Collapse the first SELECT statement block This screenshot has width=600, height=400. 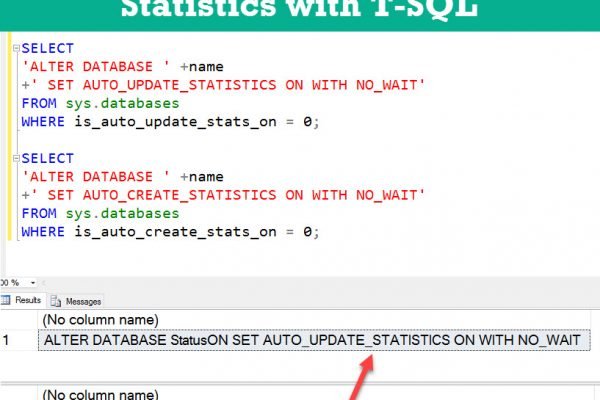[16, 48]
